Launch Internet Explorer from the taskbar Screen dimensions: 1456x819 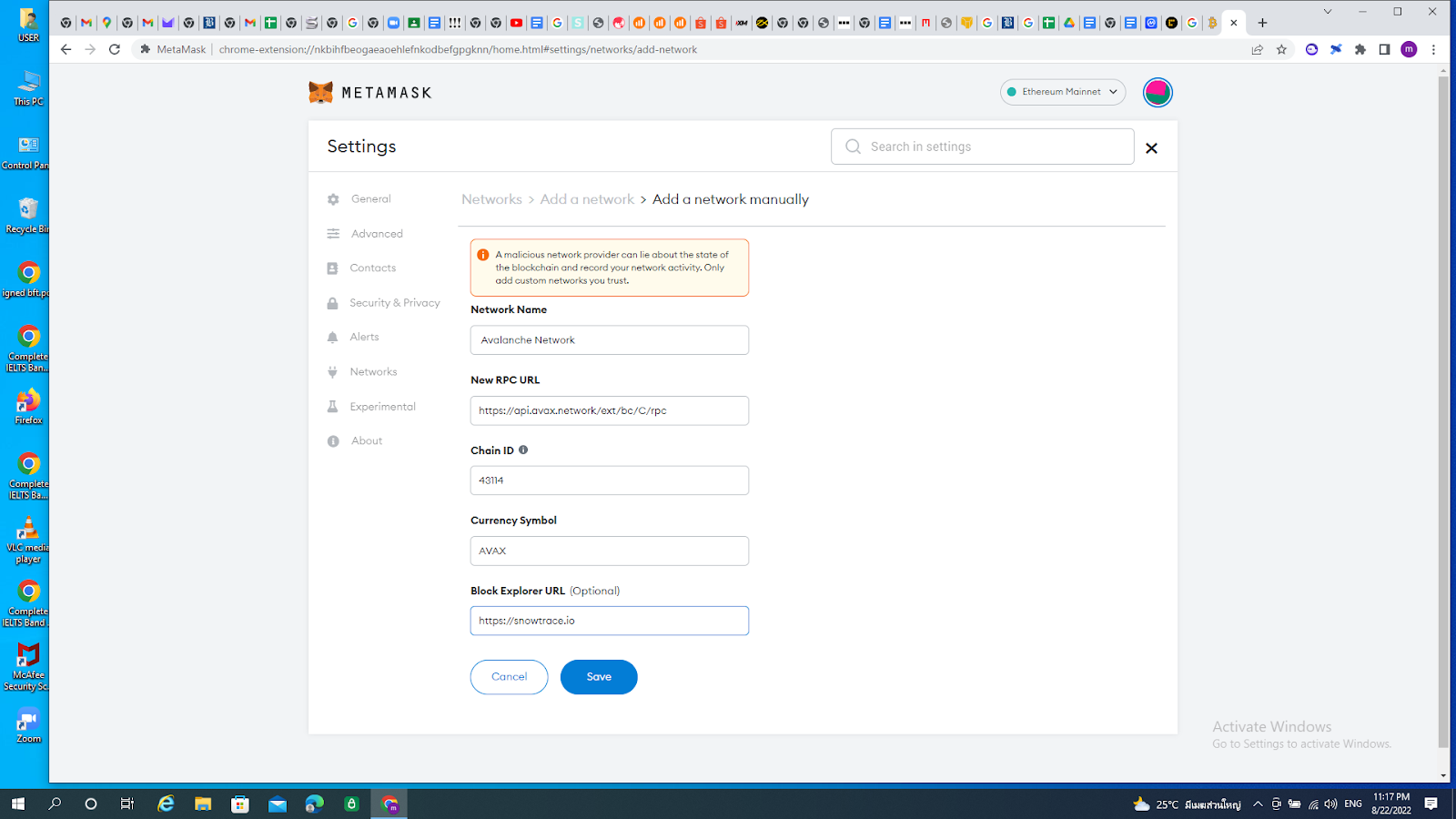[166, 804]
